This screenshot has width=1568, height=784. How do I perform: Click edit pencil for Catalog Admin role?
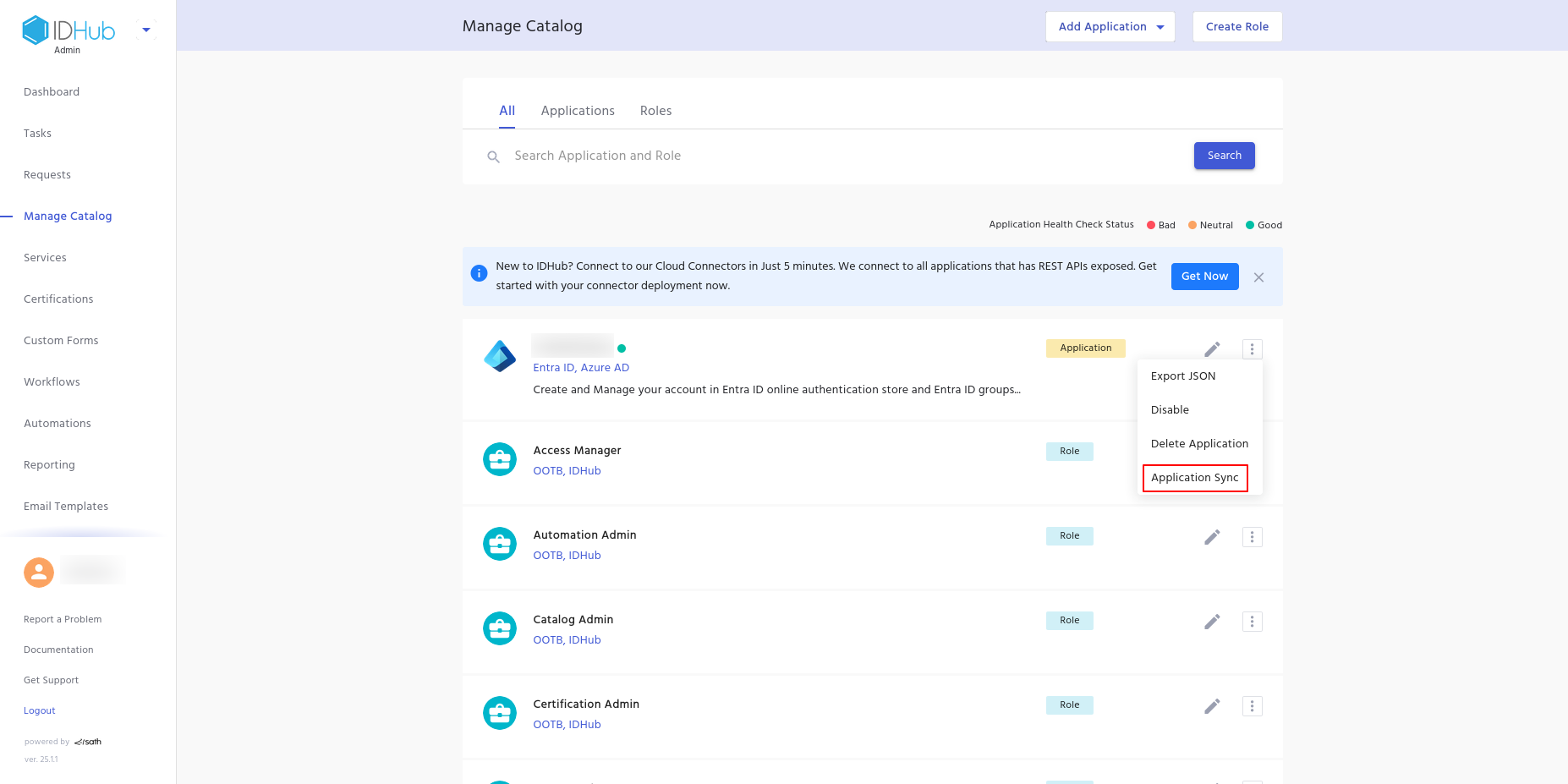pos(1212,622)
